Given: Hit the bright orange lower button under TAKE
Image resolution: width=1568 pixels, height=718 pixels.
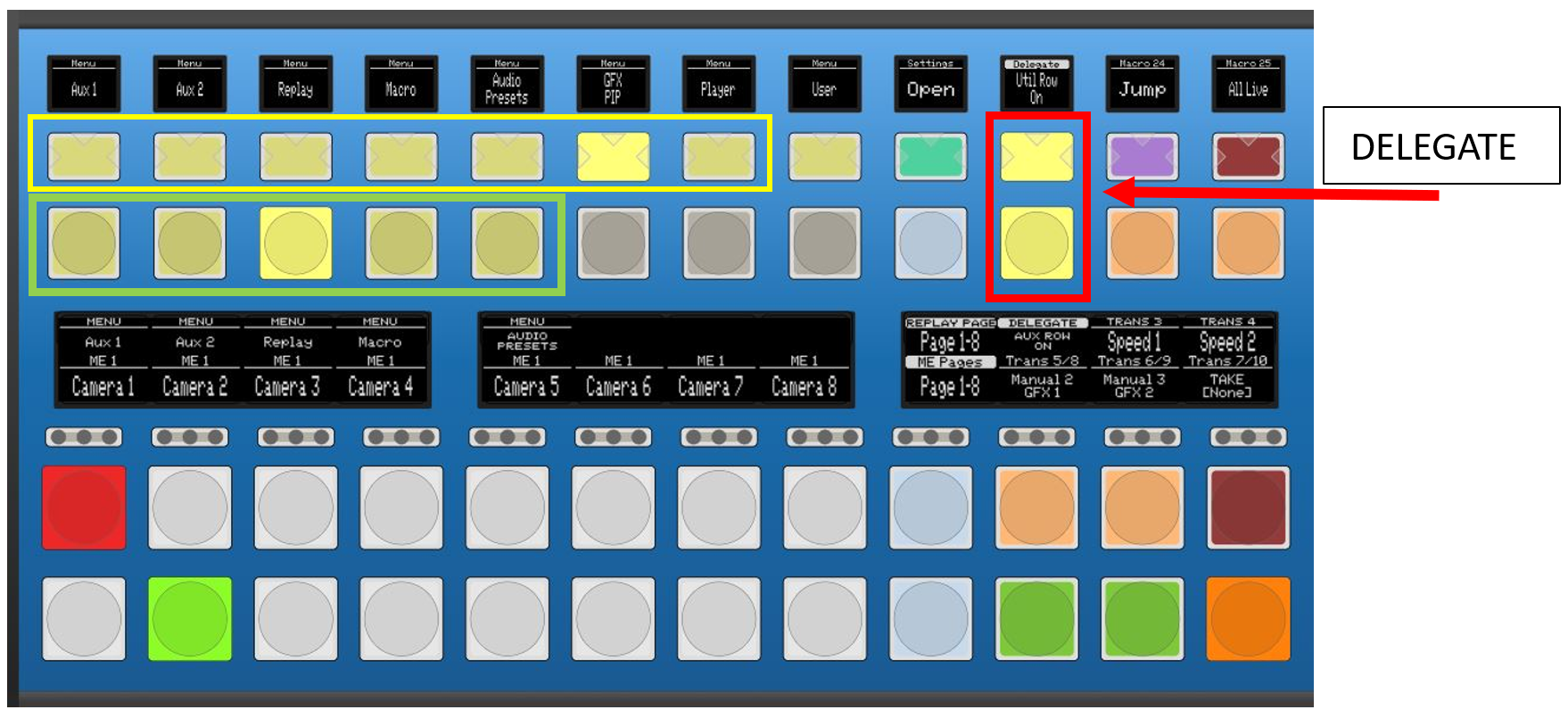Looking at the screenshot, I should point(1249,619).
